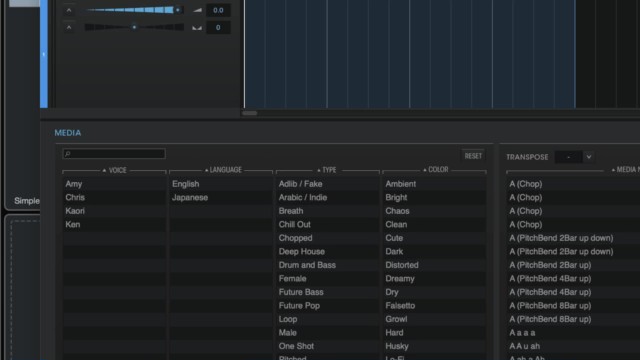Screen dimensions: 640x360
Task: Sort by MEDIA NAME column header
Action: (625, 169)
